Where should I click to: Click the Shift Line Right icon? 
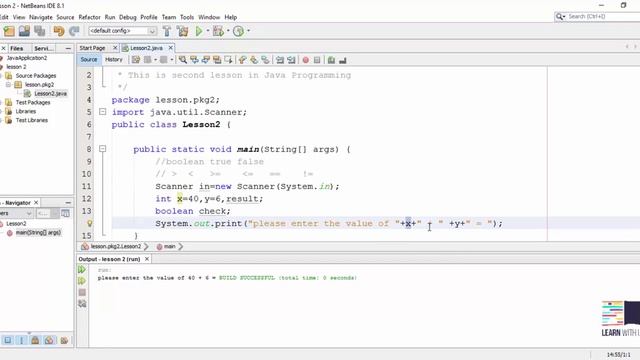[x=291, y=60]
